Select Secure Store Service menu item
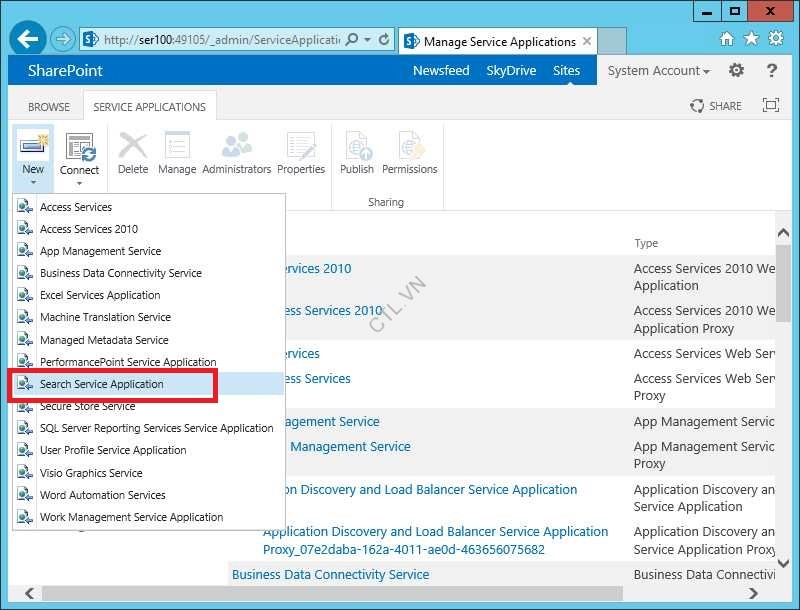This screenshot has height=610, width=800. tap(148, 406)
